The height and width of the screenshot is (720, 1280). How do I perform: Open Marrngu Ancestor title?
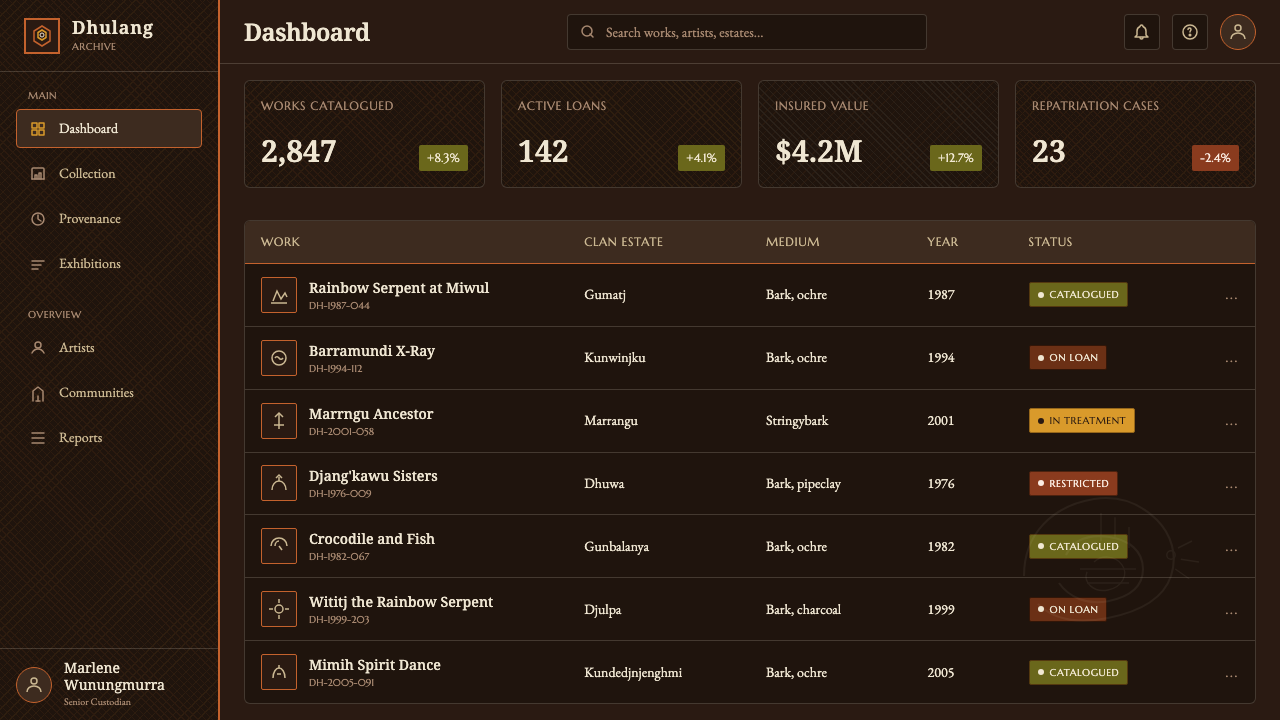point(371,414)
